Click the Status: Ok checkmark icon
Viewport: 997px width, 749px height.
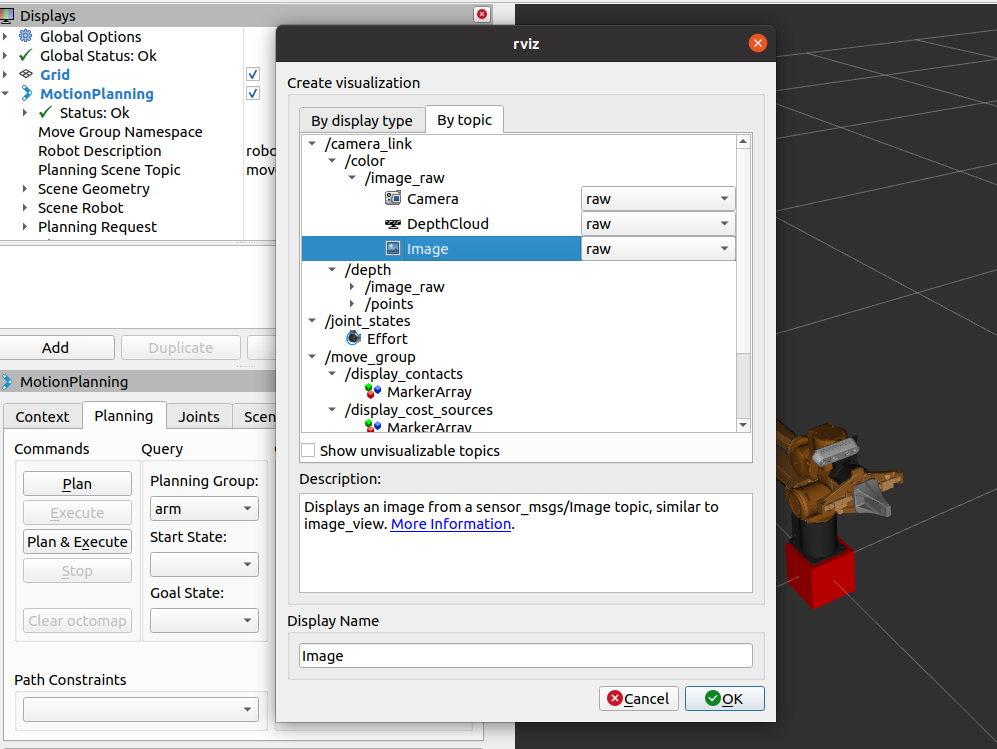(45, 113)
